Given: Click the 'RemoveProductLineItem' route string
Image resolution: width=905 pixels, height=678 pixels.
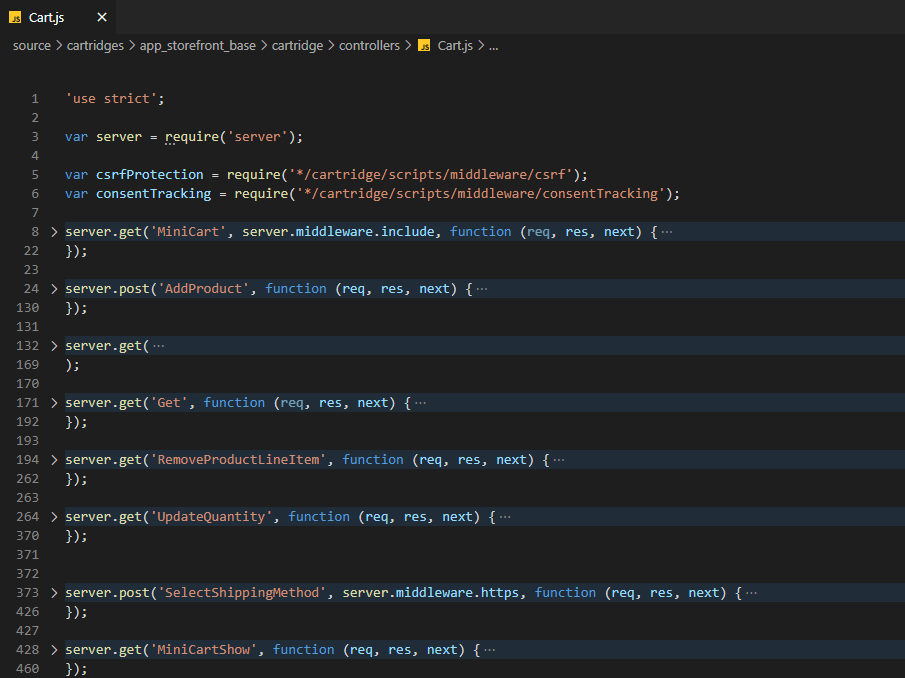Looking at the screenshot, I should coord(238,460).
